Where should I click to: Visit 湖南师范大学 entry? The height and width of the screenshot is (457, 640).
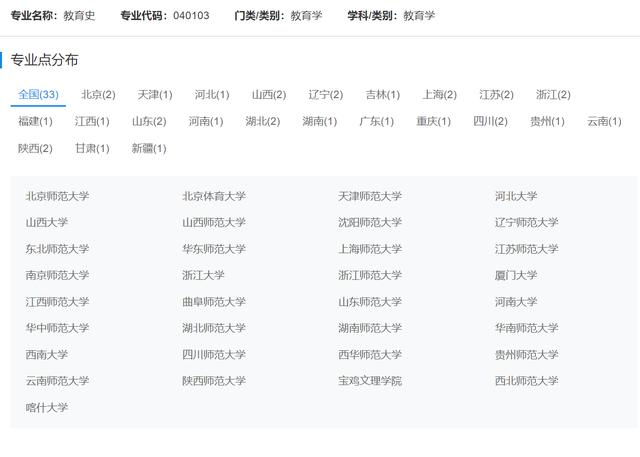(x=370, y=328)
